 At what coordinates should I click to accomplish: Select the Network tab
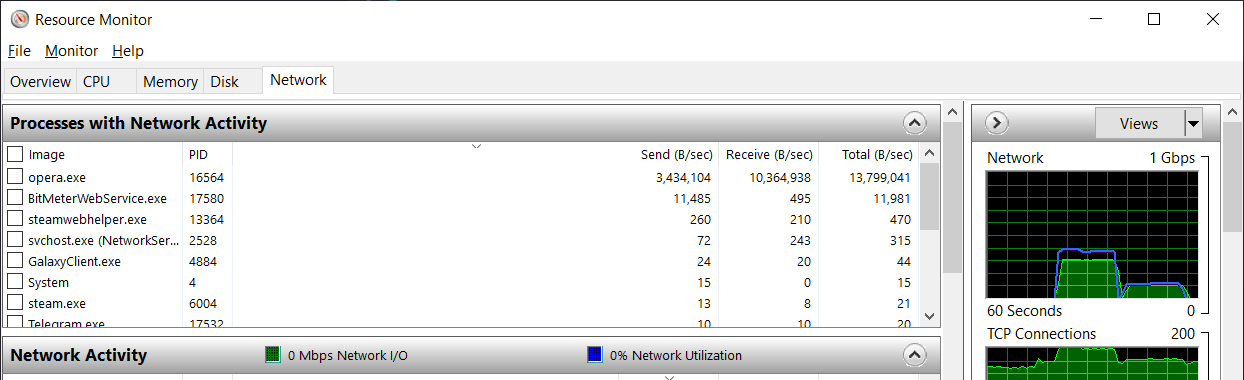(x=298, y=80)
